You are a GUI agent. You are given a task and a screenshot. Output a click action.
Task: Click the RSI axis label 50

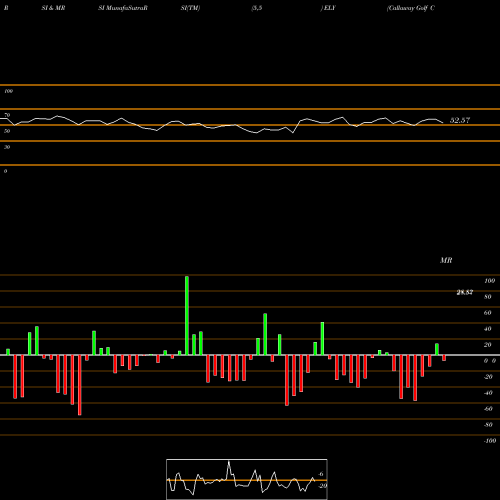tap(7, 131)
